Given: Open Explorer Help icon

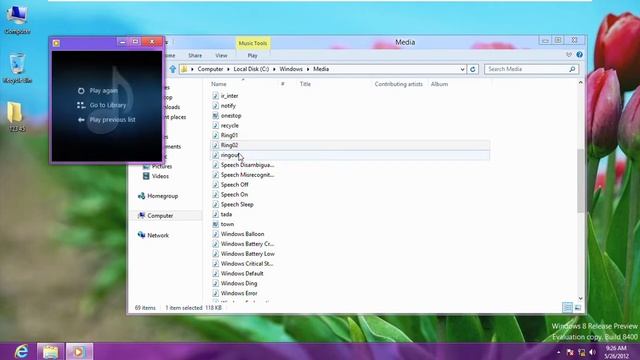Looking at the screenshot, I should tap(579, 55).
